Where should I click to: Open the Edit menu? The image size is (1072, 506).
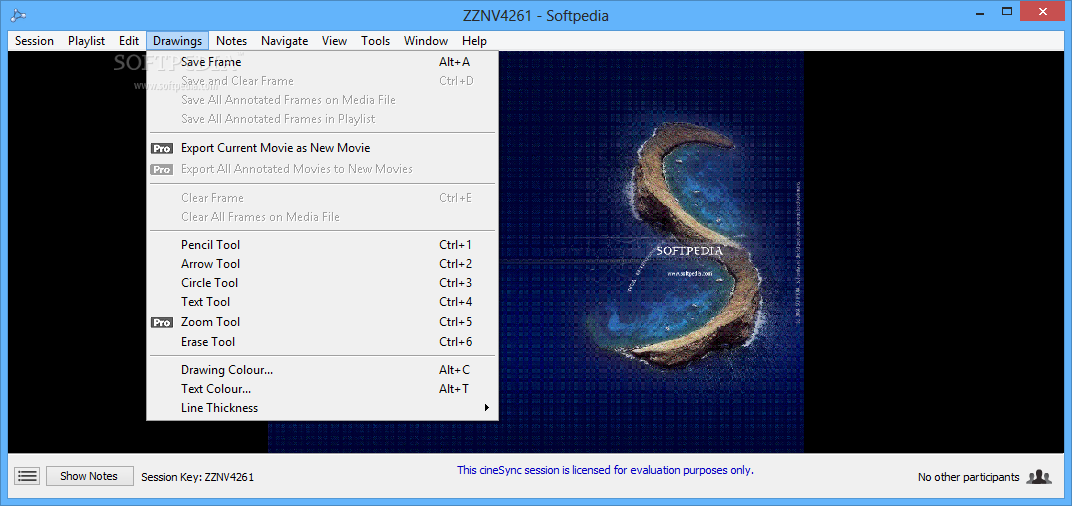click(129, 41)
